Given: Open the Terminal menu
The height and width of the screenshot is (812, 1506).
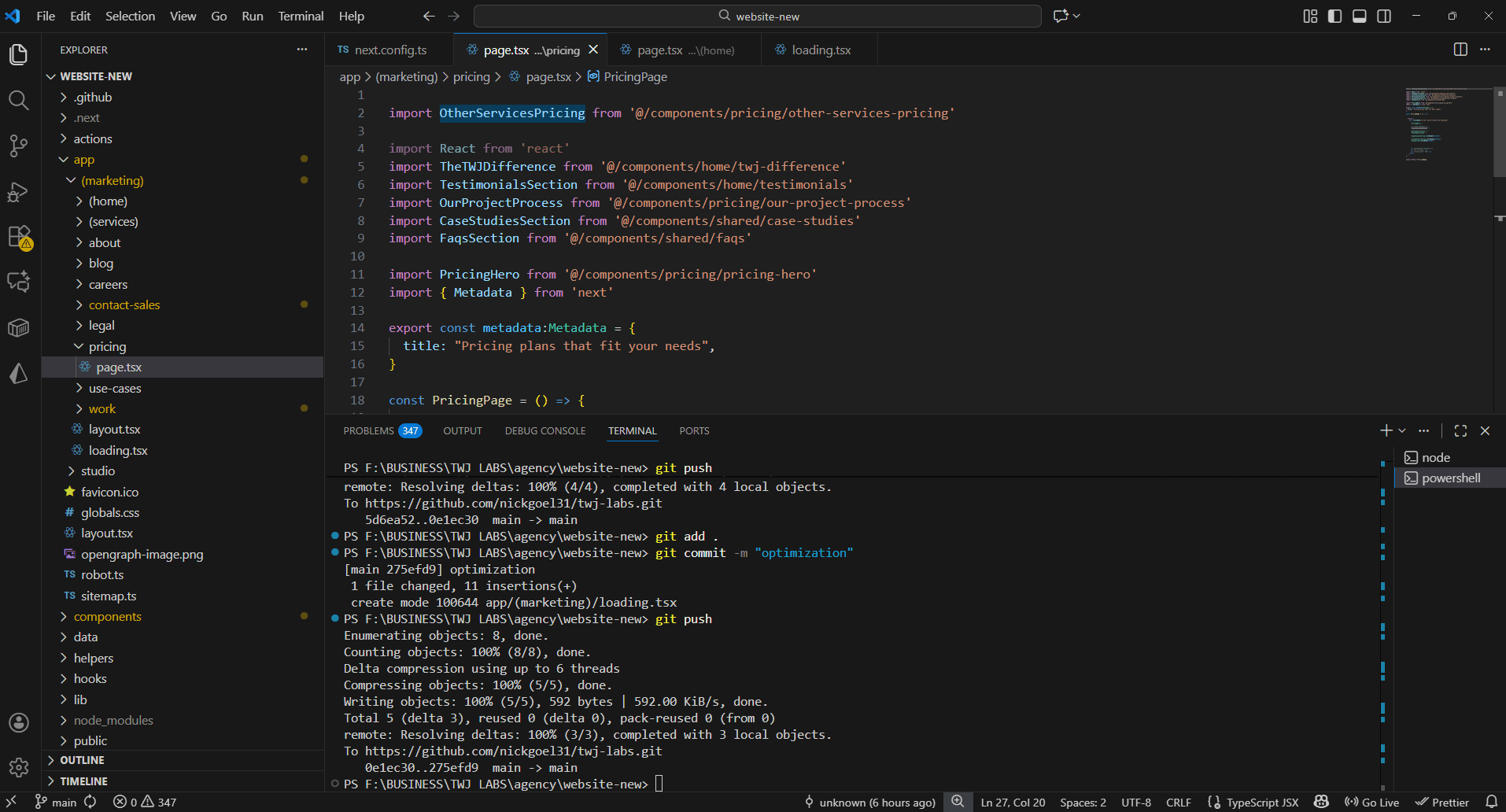Looking at the screenshot, I should click(x=301, y=16).
